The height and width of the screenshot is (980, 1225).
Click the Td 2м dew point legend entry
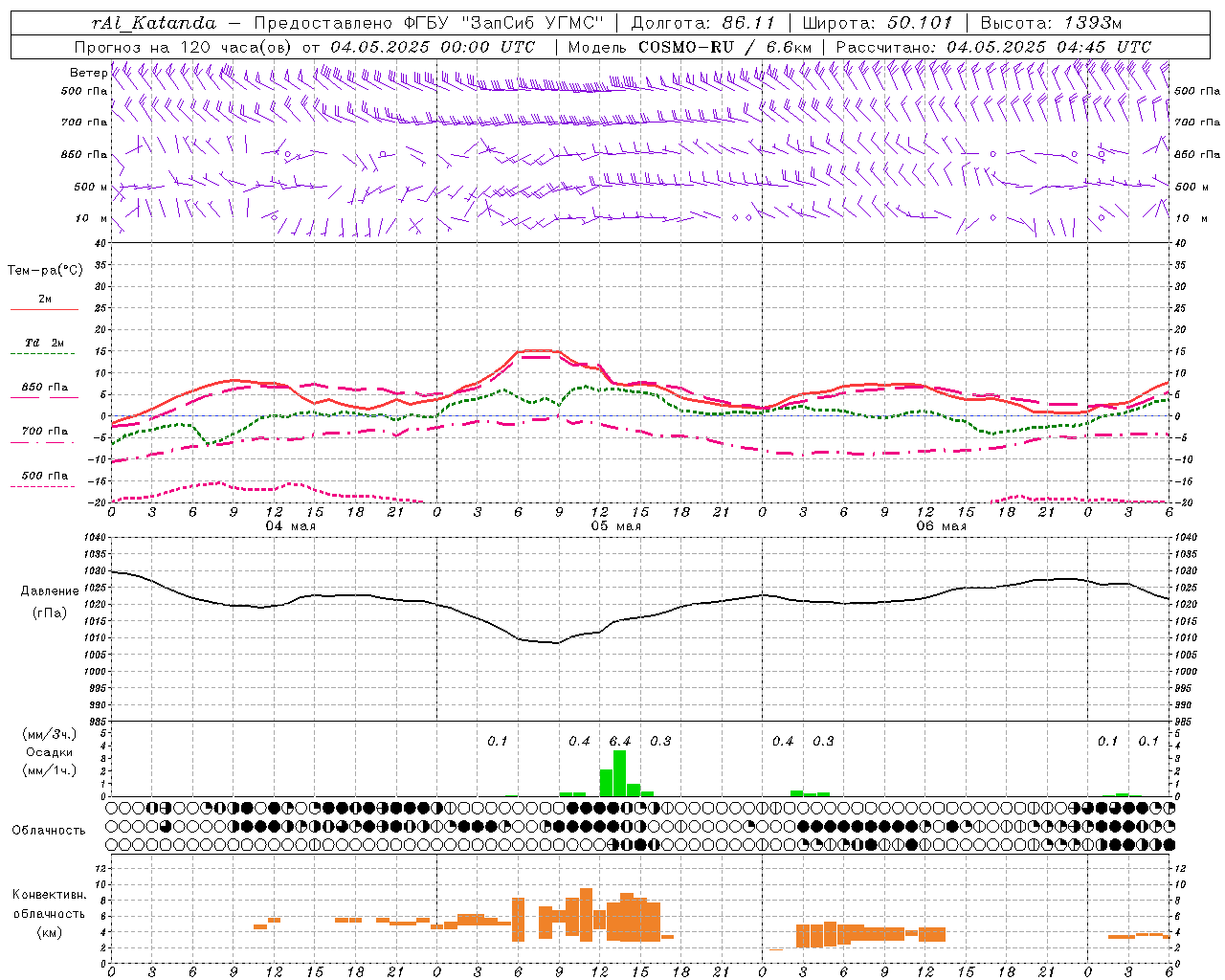pos(44,343)
